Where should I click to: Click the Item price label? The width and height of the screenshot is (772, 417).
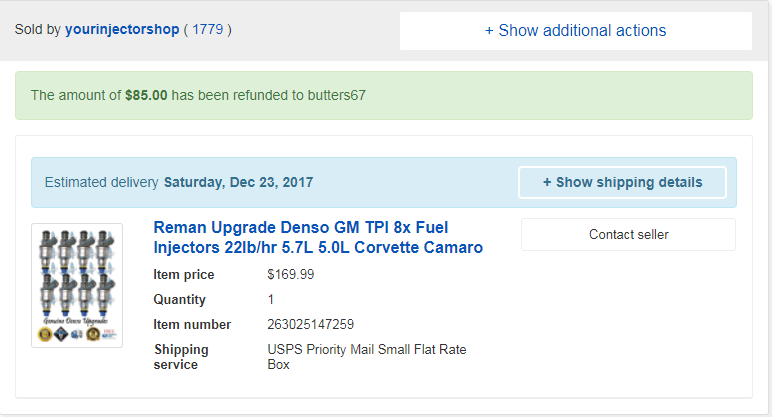[x=183, y=274]
